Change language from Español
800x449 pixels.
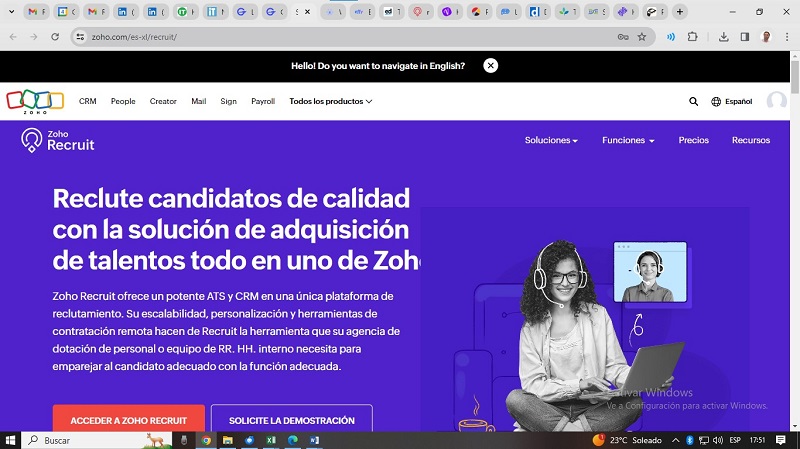[x=738, y=102]
